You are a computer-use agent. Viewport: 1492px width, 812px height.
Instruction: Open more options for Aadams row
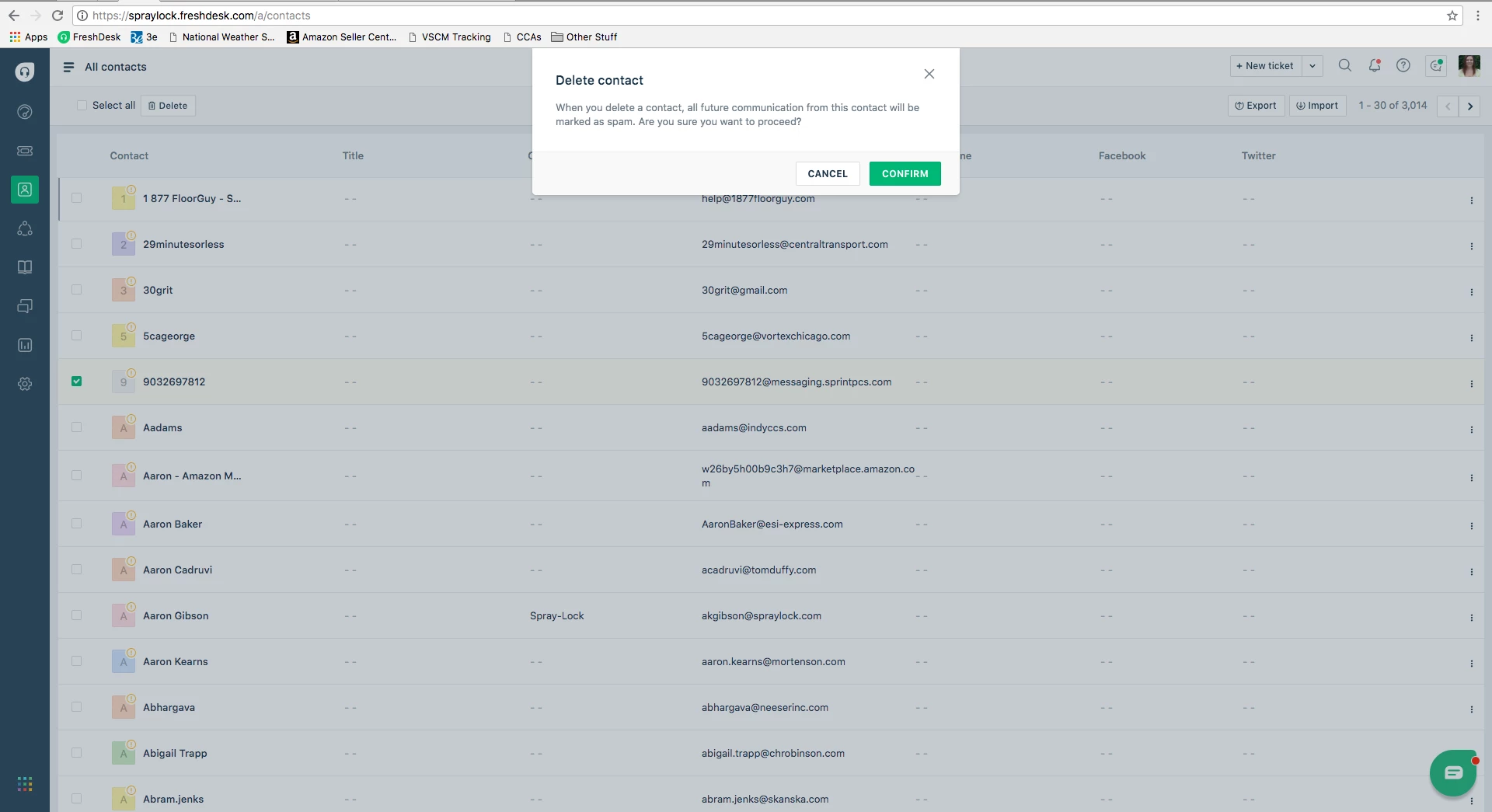pos(1471,430)
